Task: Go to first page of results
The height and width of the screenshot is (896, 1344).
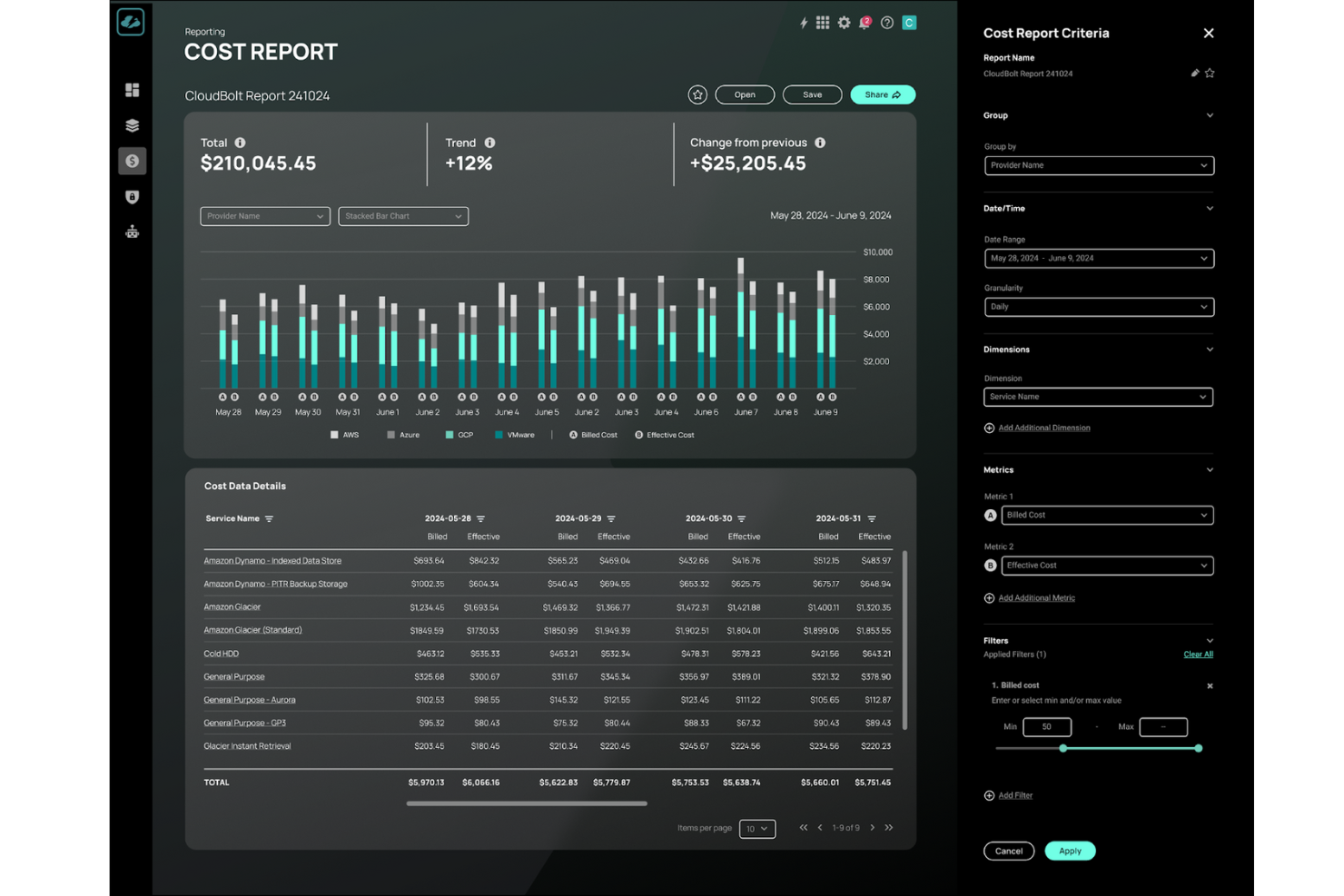Action: coord(804,828)
